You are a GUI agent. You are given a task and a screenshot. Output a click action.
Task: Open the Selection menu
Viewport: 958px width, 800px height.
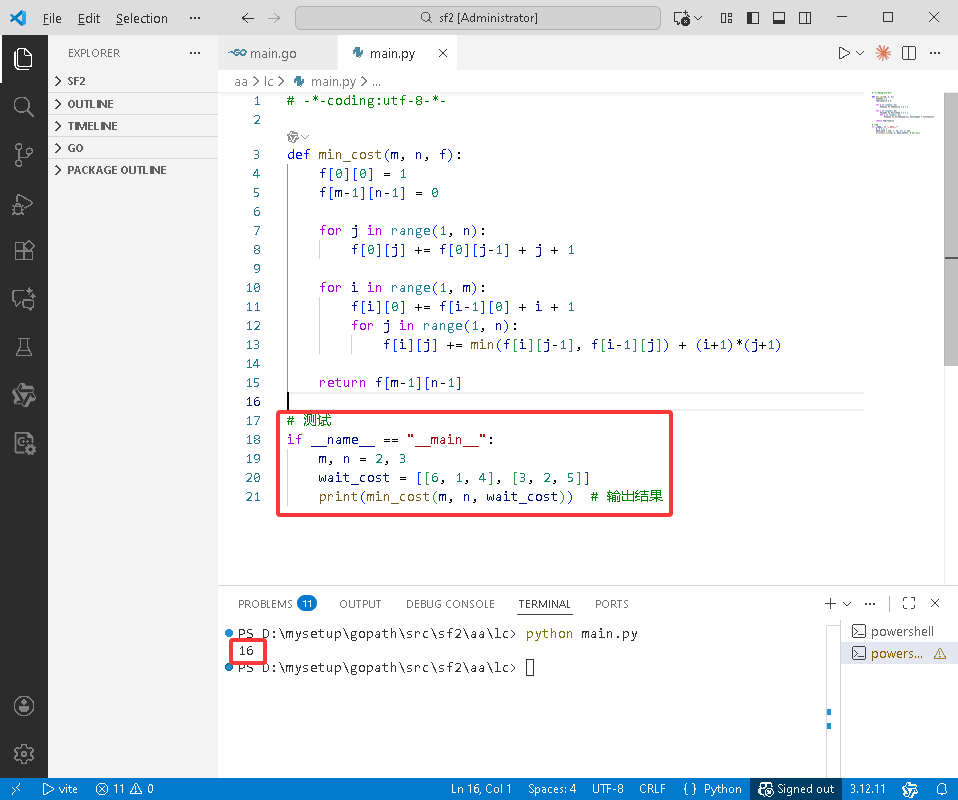142,18
